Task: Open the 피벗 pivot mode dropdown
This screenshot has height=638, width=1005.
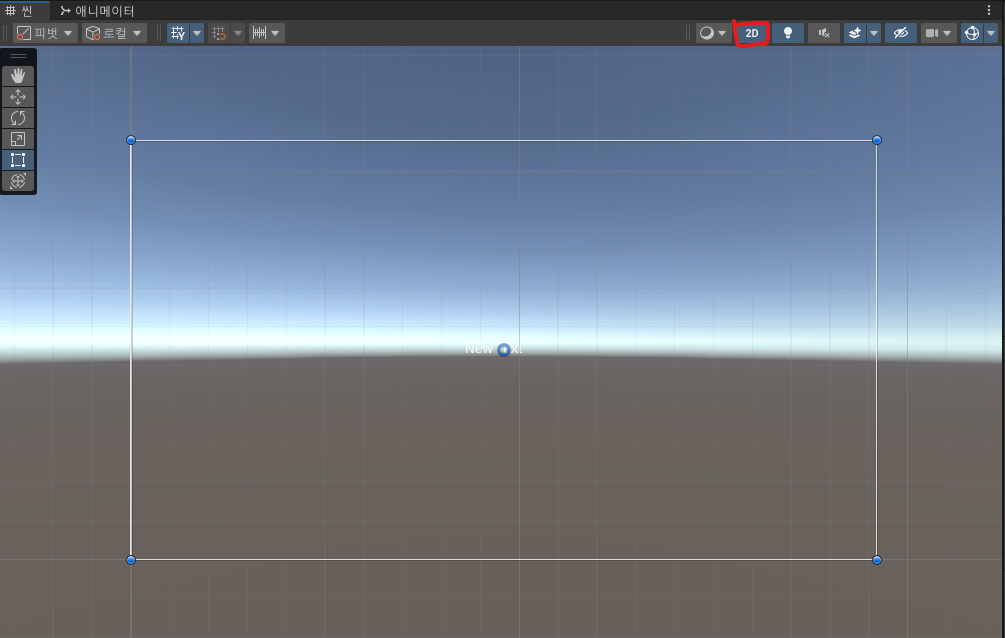Action: (x=40, y=32)
